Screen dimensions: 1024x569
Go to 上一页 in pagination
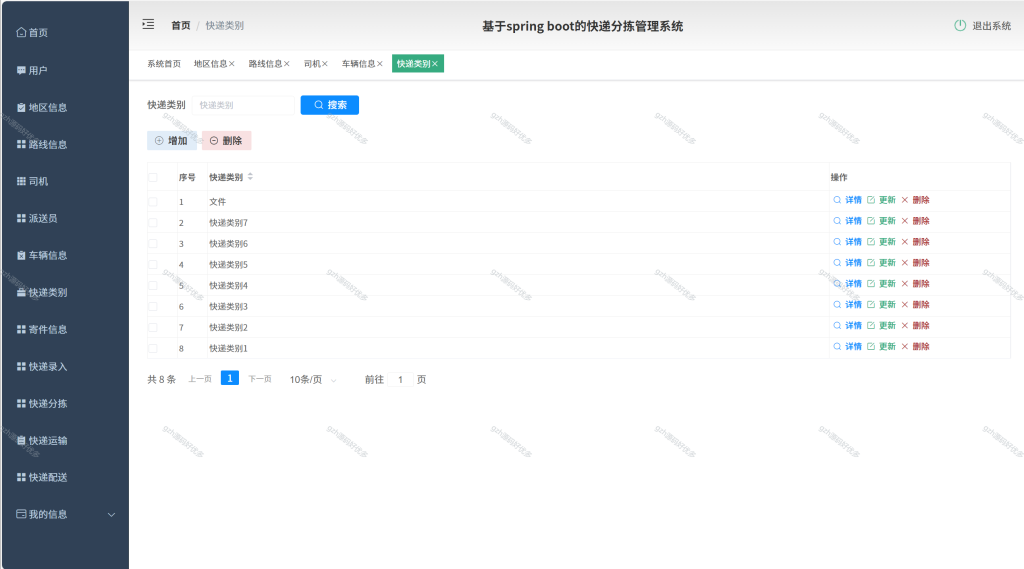[x=200, y=379]
